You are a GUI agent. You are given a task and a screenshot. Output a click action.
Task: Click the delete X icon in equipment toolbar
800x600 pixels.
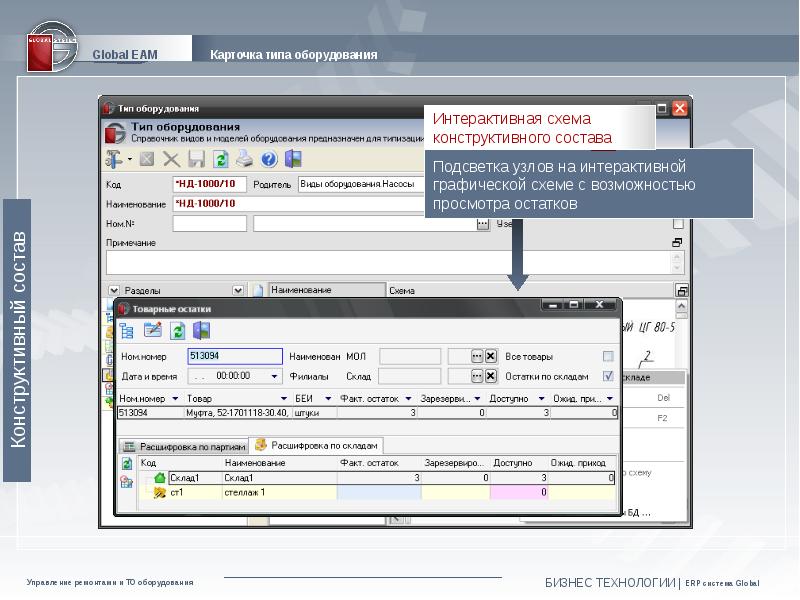172,159
